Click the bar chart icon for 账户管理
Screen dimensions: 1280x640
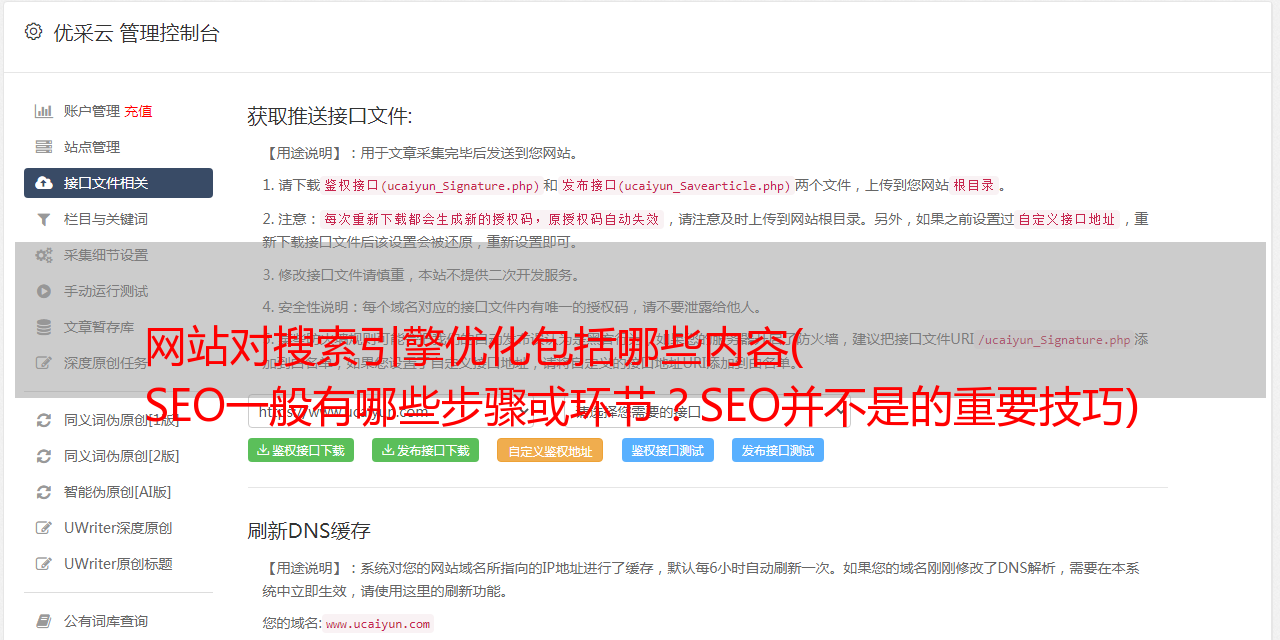coord(44,111)
